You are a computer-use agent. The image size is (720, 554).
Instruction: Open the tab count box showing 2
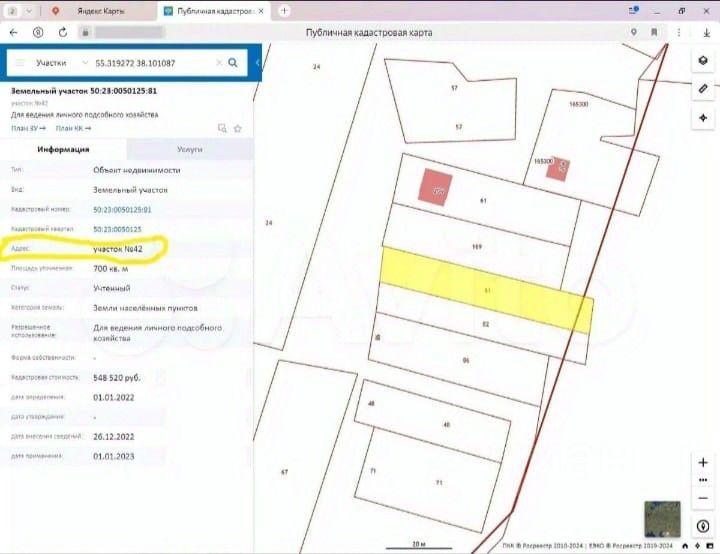(x=12, y=11)
